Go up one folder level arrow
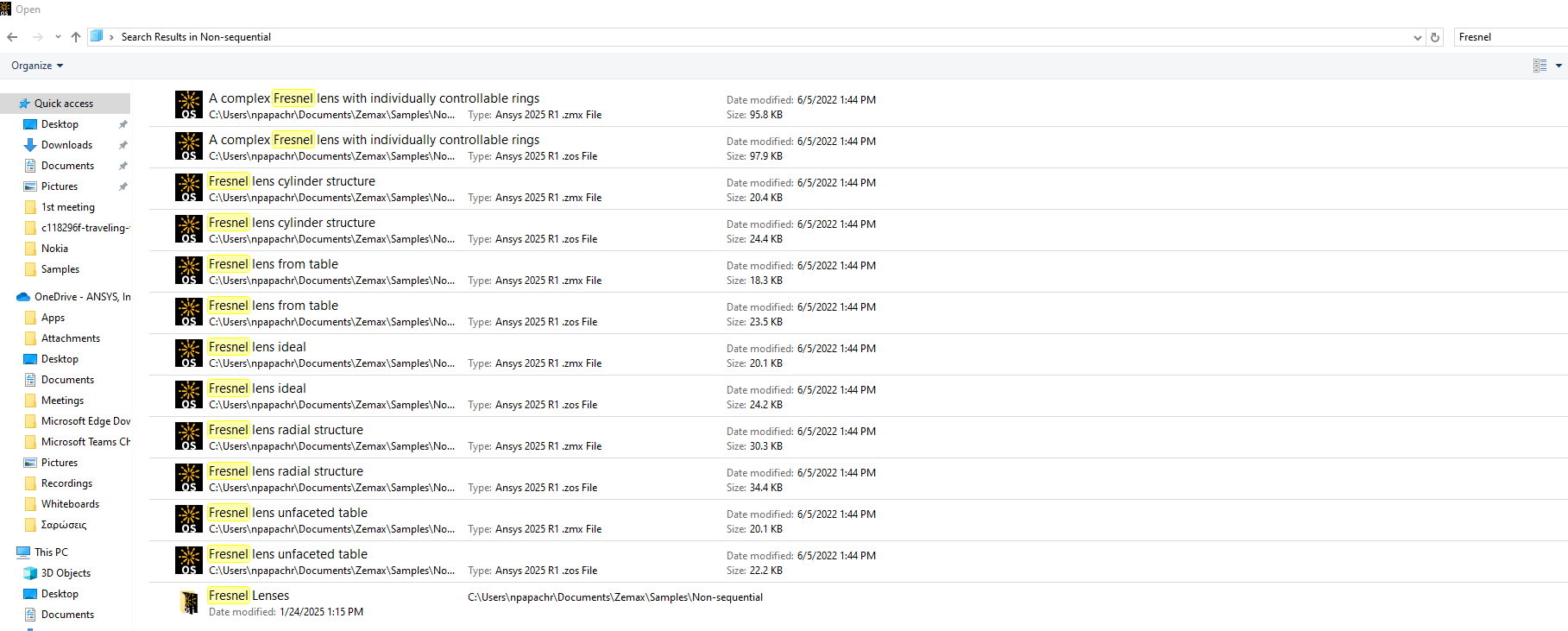 (76, 37)
